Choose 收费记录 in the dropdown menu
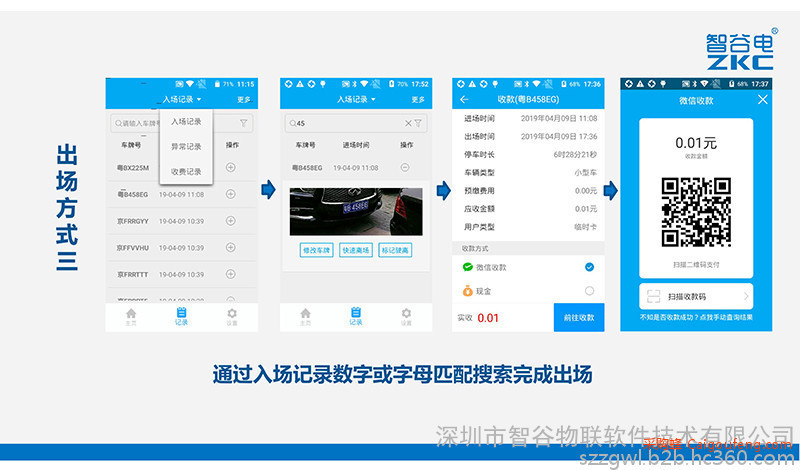Screen dimensions: 800x470 (186, 171)
